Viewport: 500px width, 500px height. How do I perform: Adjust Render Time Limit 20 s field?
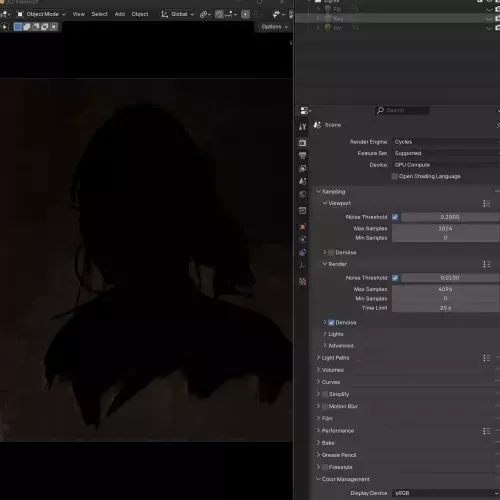click(446, 308)
